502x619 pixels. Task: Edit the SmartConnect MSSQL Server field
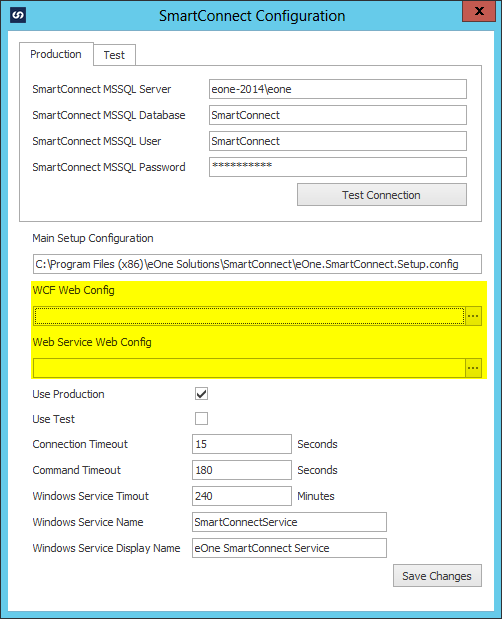pyautogui.click(x=338, y=89)
